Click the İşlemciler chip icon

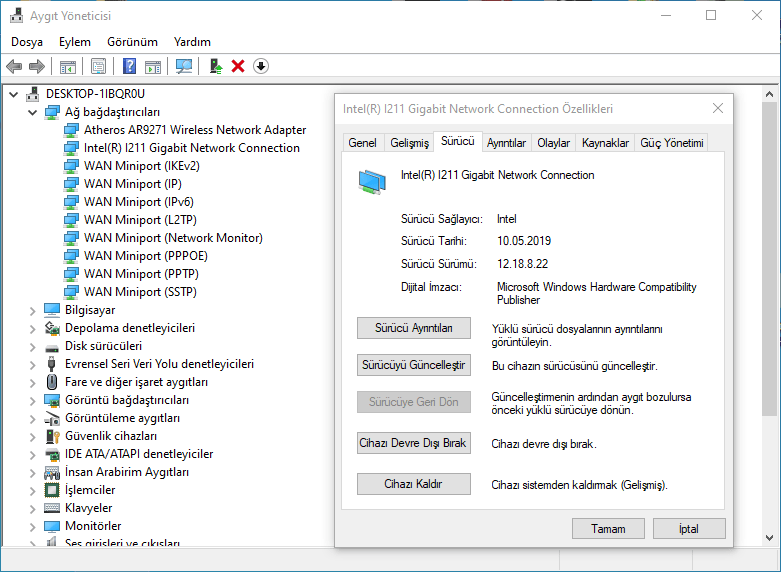(x=52, y=490)
